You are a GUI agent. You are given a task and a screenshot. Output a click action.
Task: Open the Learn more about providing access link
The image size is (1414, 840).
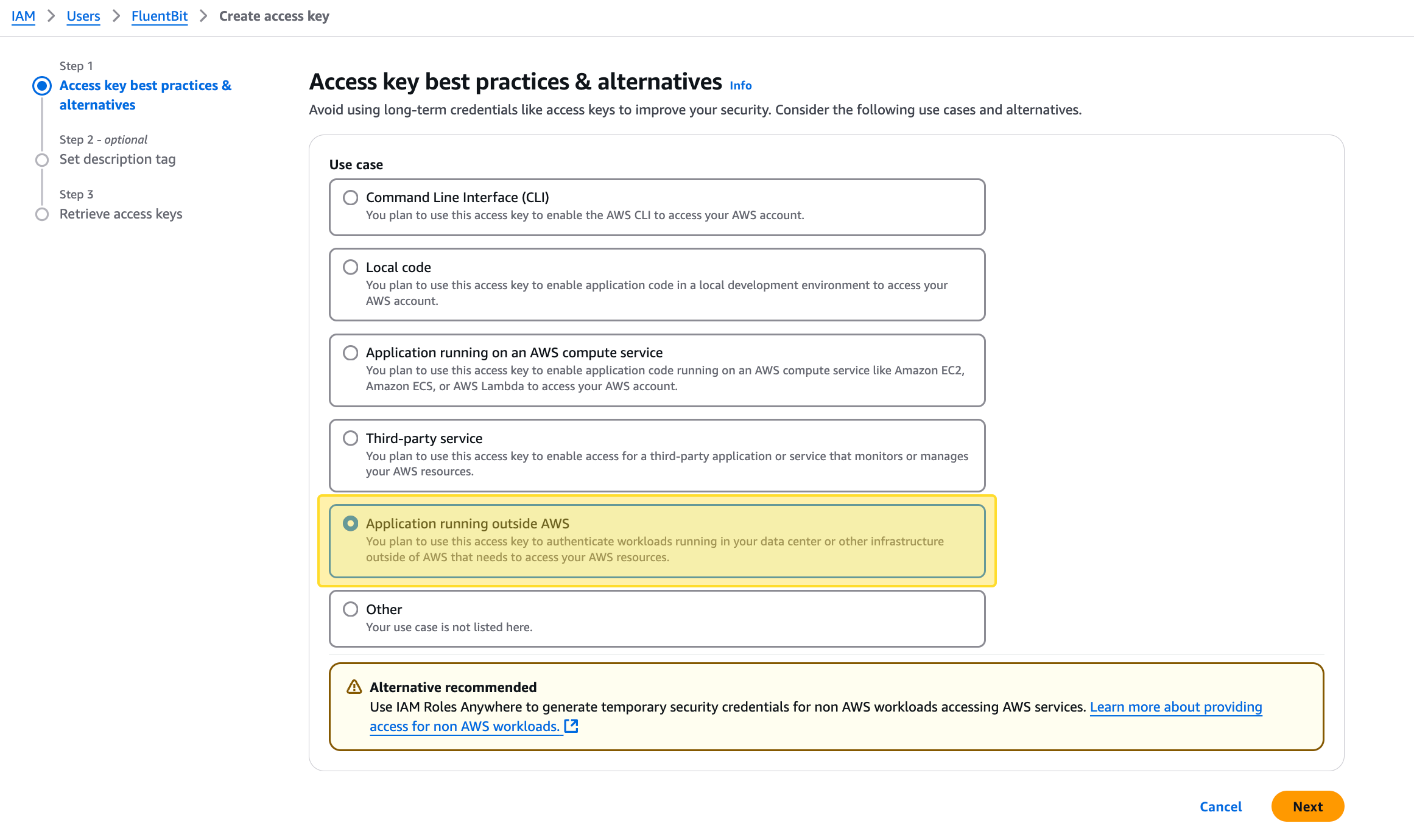[x=1175, y=707]
